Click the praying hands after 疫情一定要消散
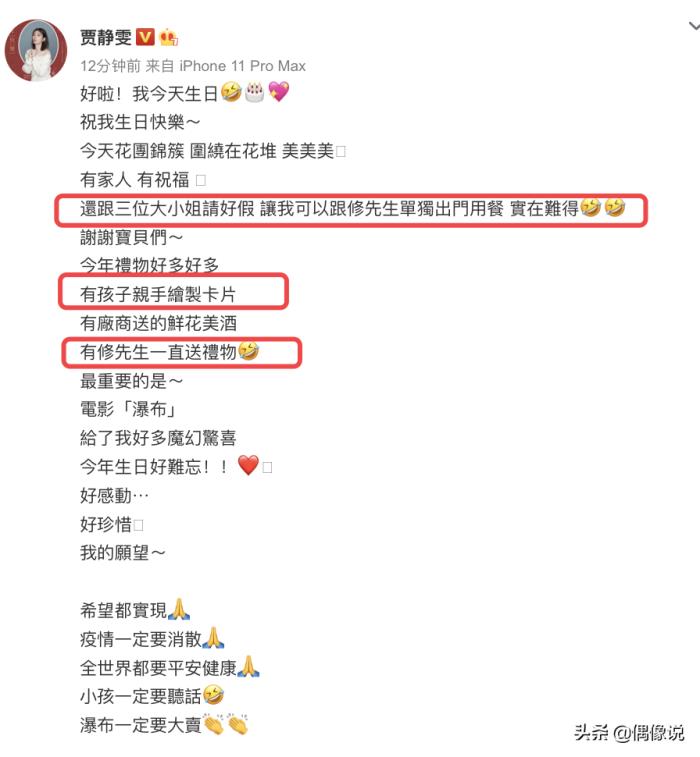The image size is (700, 757). pos(213,638)
